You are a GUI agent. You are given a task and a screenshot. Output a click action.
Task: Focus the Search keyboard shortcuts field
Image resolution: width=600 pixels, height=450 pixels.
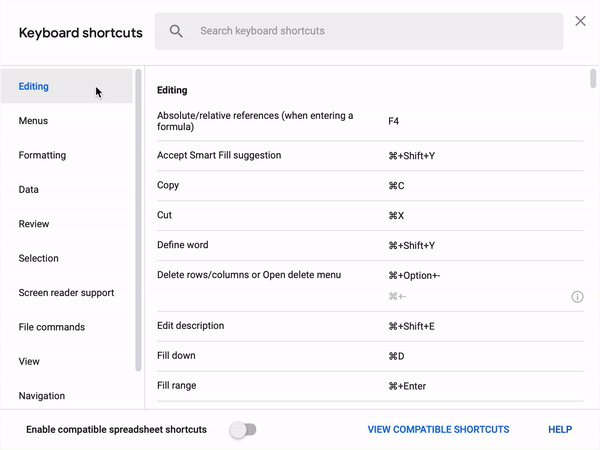359,31
